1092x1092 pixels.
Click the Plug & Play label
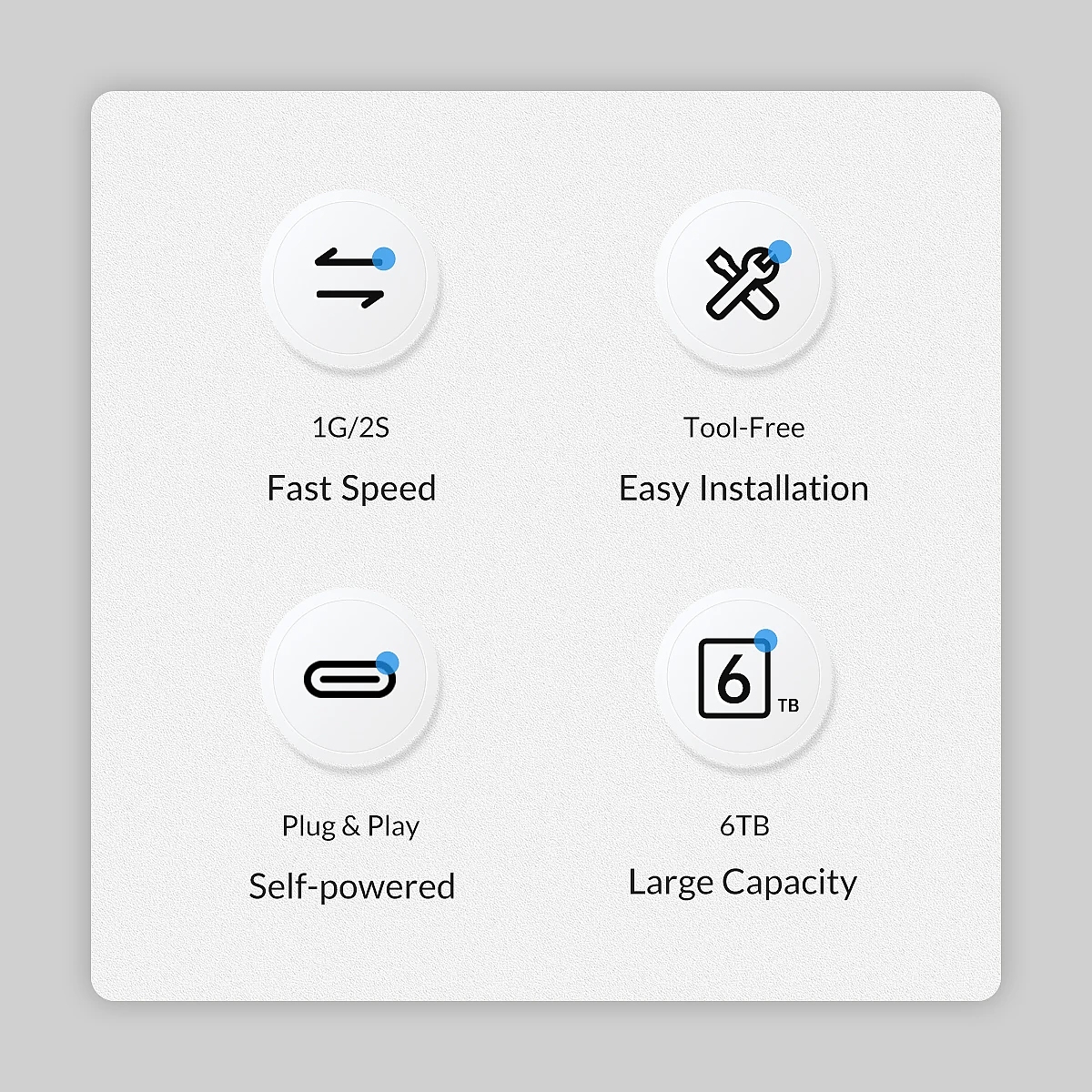350,826
